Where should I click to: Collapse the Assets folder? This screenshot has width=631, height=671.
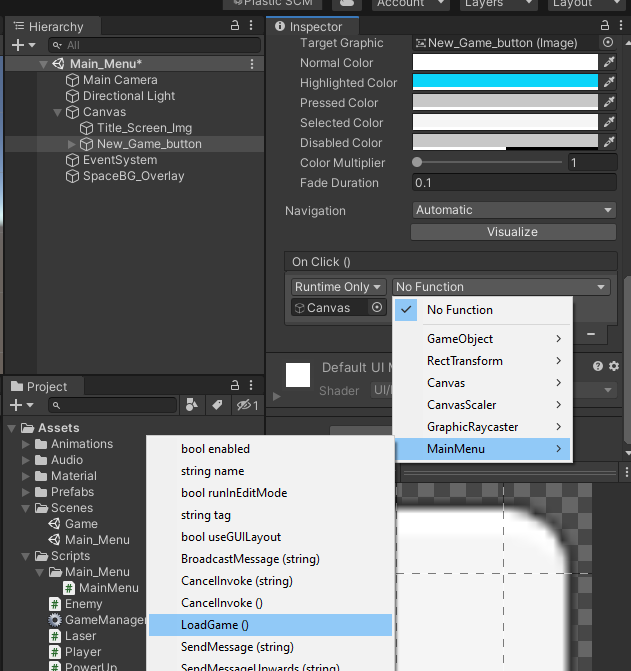(x=12, y=428)
